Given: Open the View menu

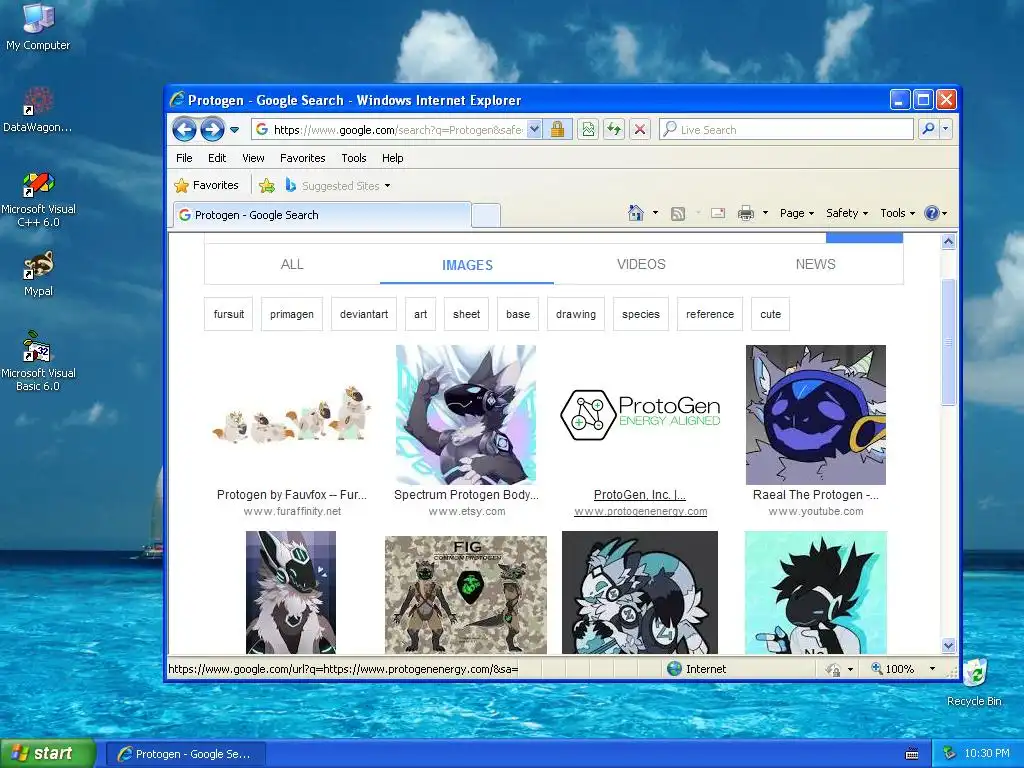Looking at the screenshot, I should tap(253, 158).
